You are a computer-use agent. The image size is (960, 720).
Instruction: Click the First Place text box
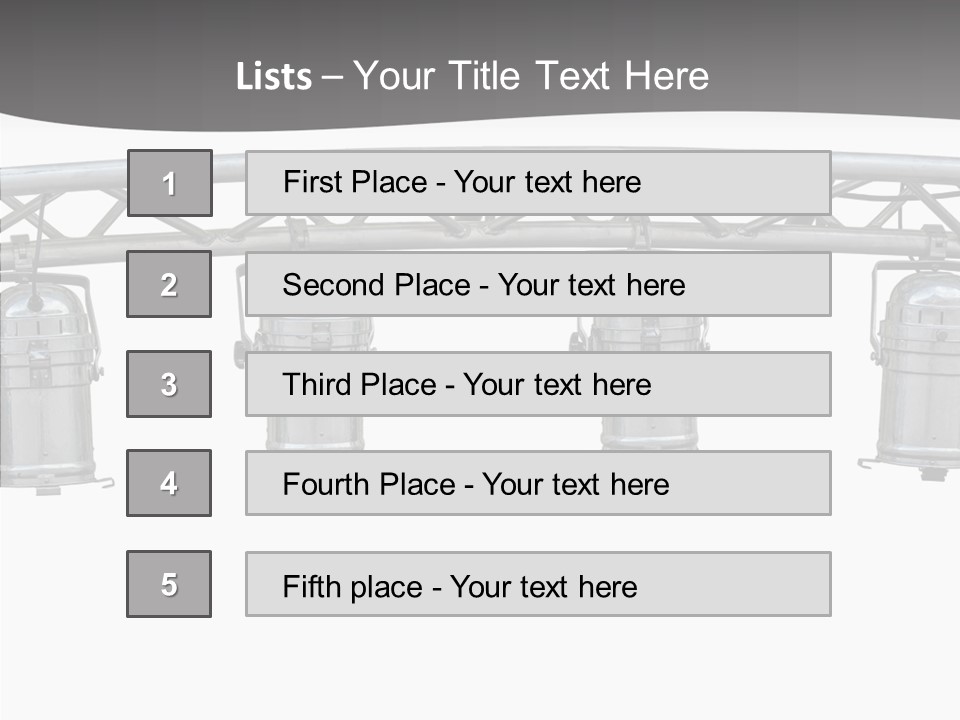click(538, 183)
